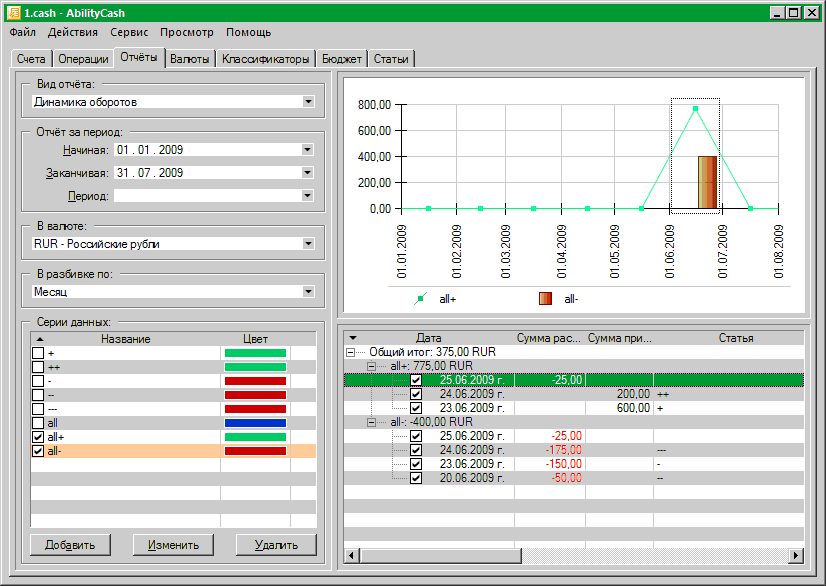826x586 pixels.
Task: Open the Вид отчёта dropdown
Action: click(x=308, y=101)
